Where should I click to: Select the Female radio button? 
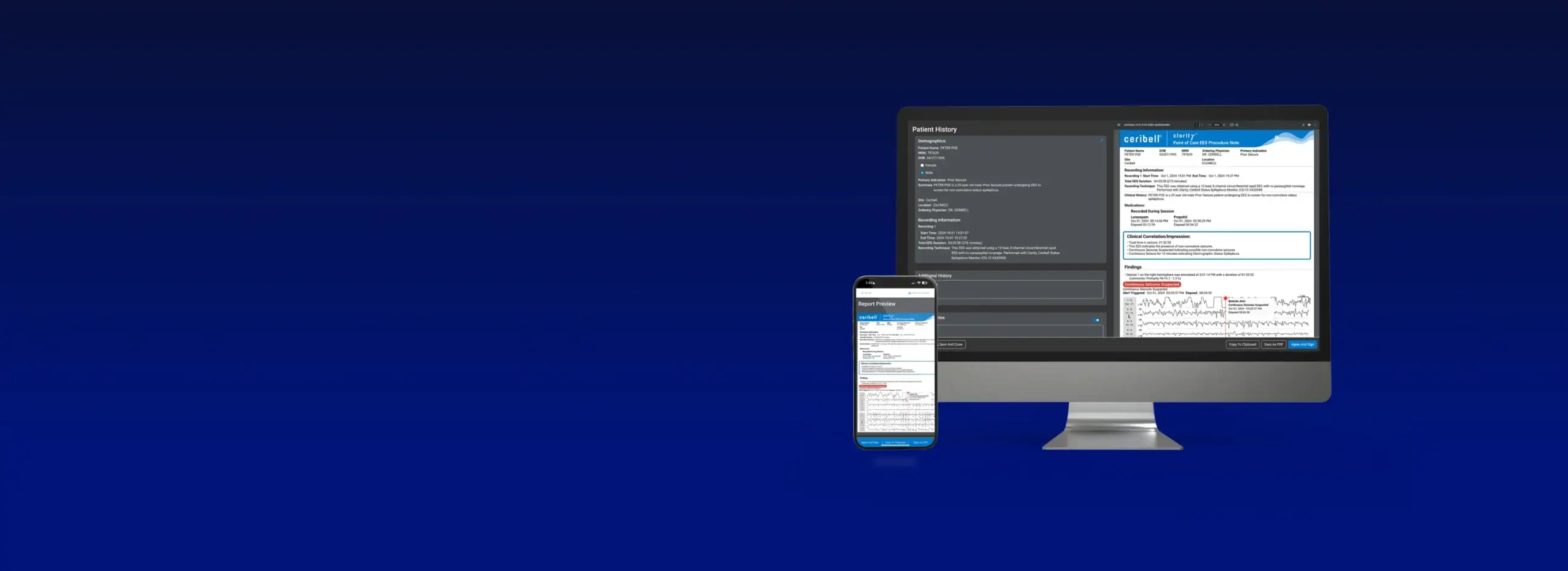pyautogui.click(x=922, y=165)
